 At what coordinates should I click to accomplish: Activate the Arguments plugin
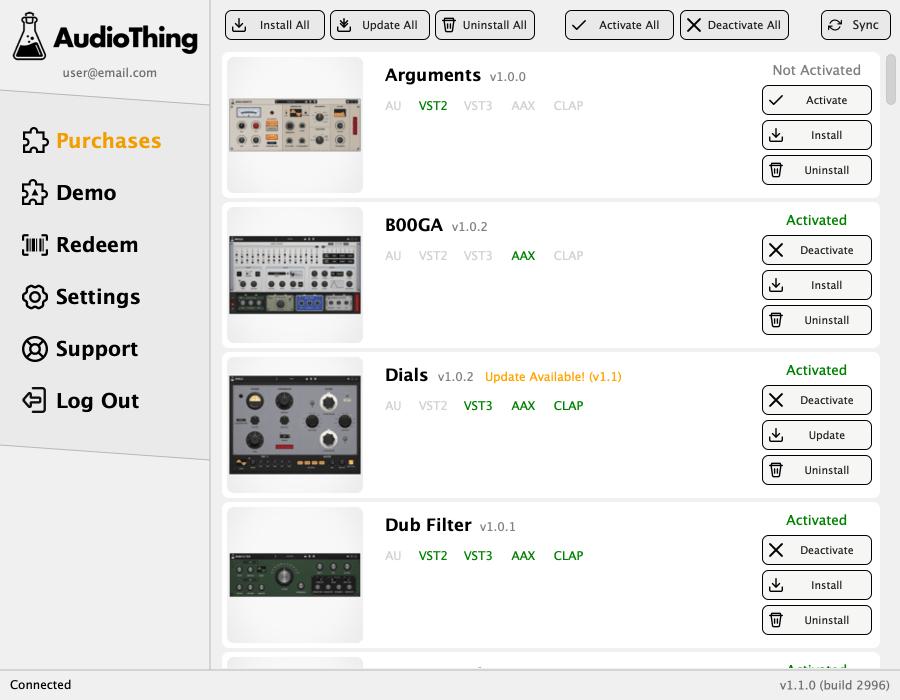tap(816, 100)
